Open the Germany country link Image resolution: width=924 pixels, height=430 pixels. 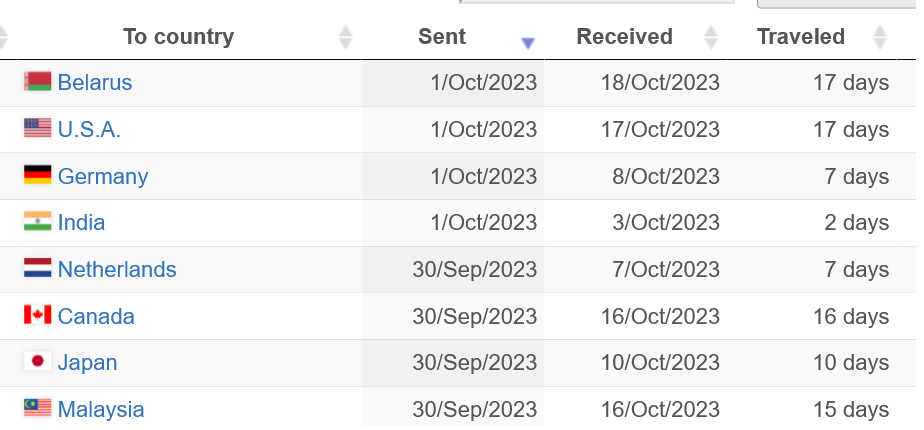click(103, 176)
